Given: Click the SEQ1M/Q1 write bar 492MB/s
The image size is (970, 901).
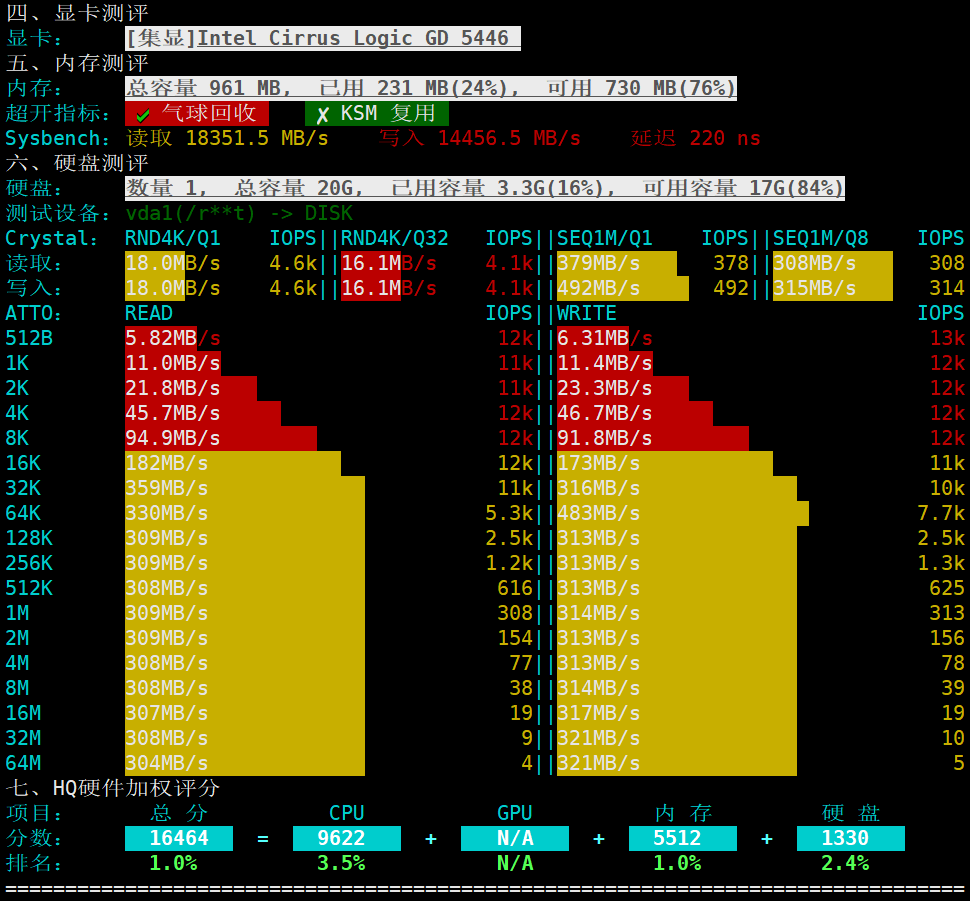Looking at the screenshot, I should point(623,288).
